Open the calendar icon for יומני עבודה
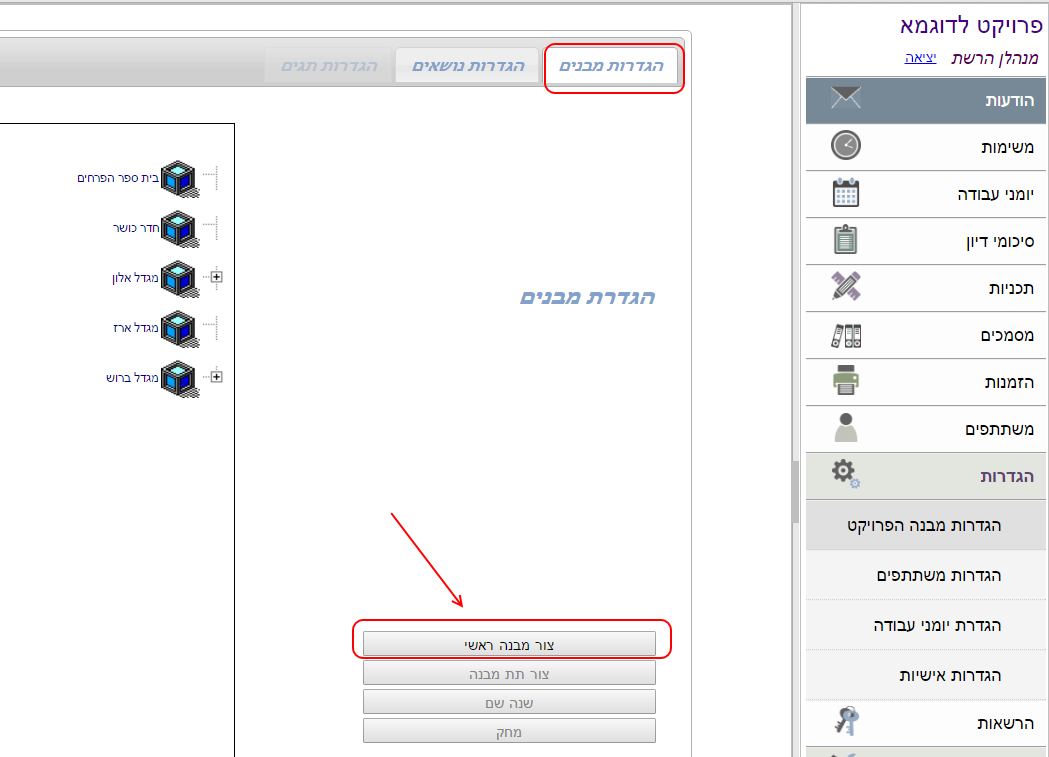Image resolution: width=1049 pixels, height=757 pixels. click(846, 192)
